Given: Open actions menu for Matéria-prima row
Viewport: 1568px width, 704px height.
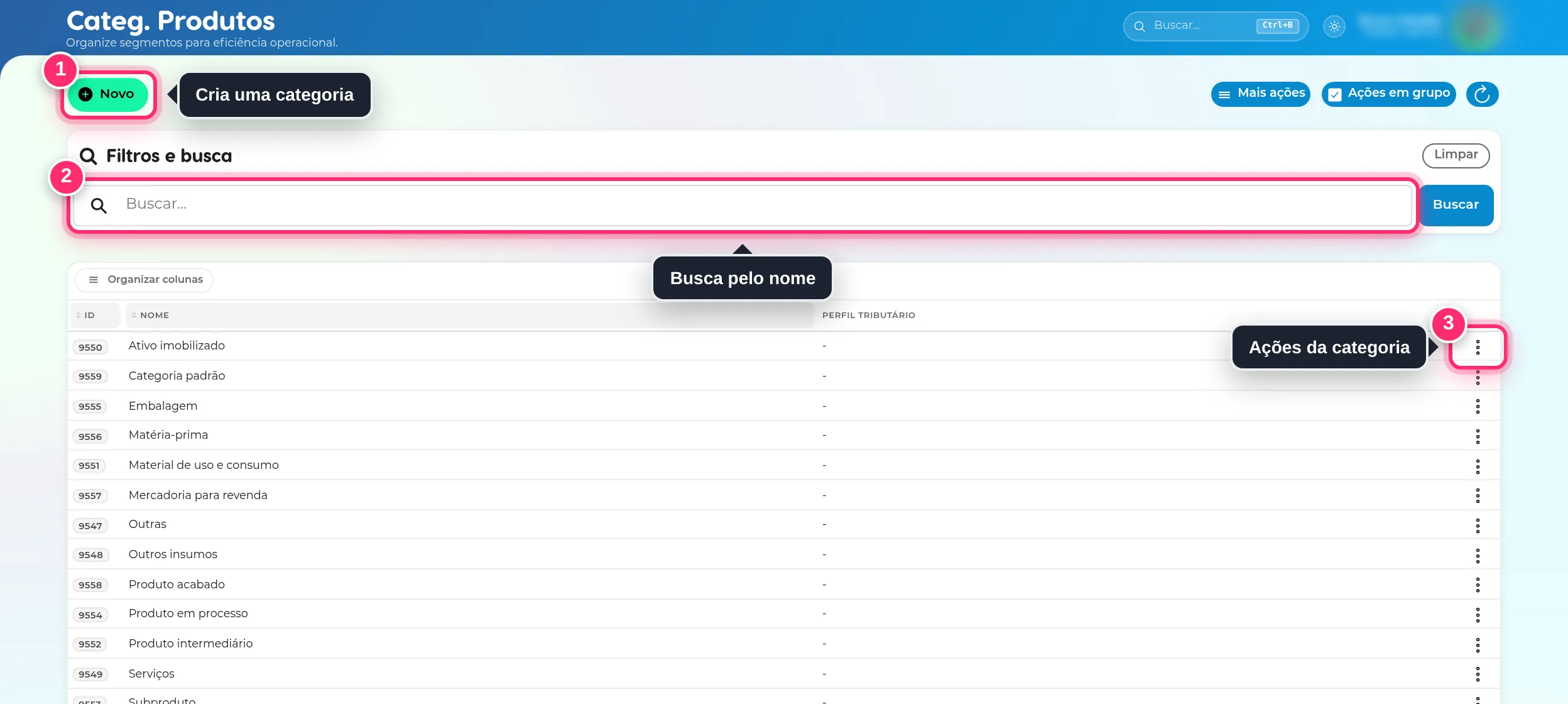Looking at the screenshot, I should (x=1478, y=436).
